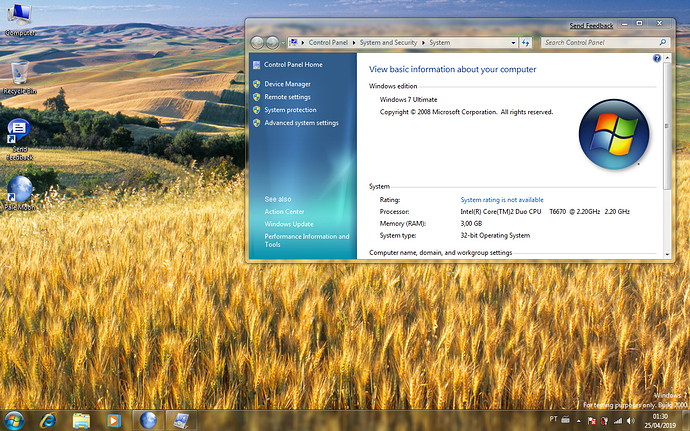690x431 pixels.
Task: Open Advanced system settings
Action: point(301,123)
